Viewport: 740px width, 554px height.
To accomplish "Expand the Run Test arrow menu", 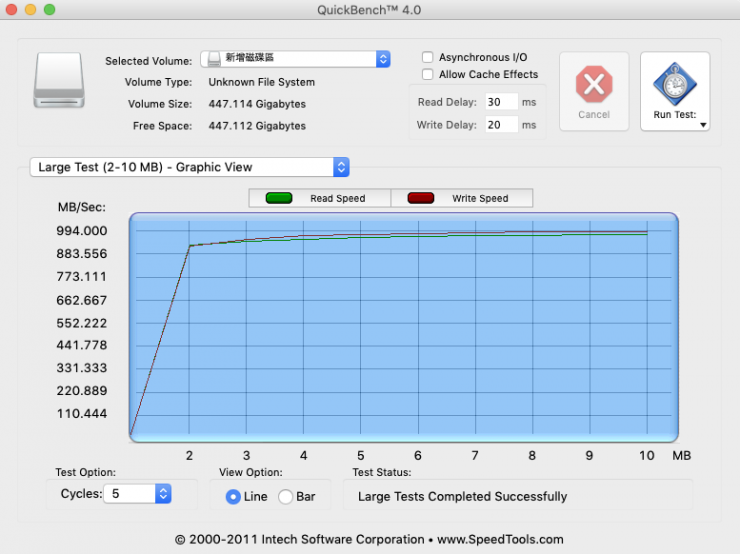I will click(x=703, y=126).
